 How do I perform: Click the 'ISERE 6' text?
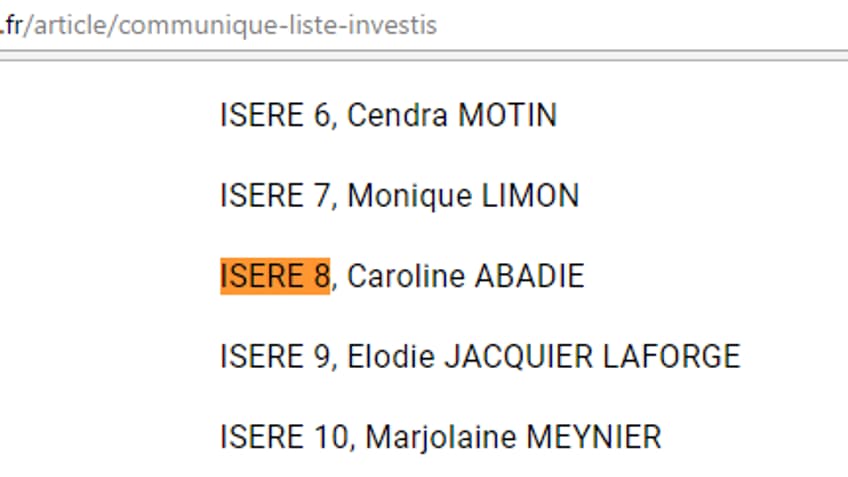pyautogui.click(x=275, y=115)
